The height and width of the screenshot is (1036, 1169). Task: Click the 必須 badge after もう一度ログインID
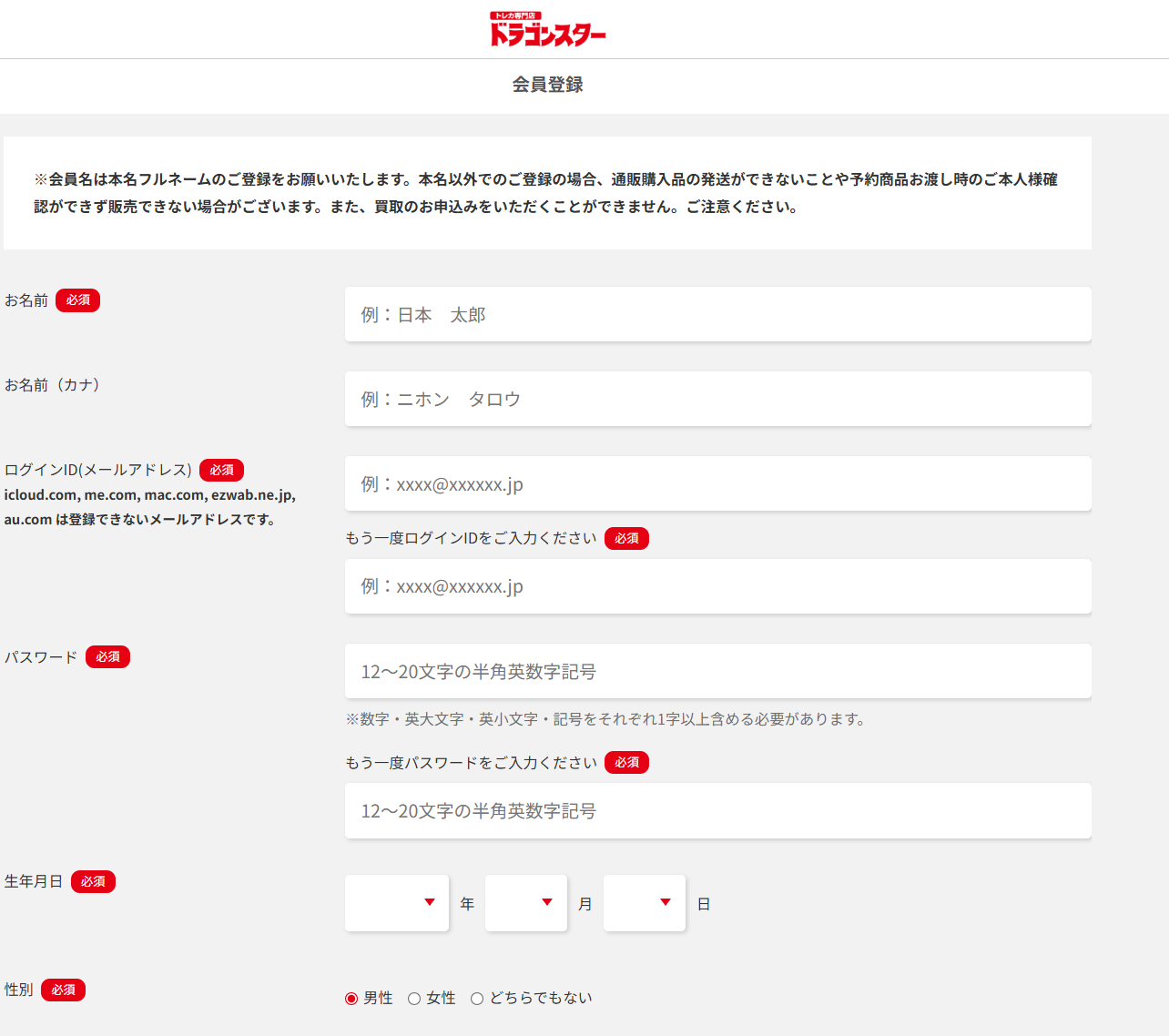coord(627,539)
